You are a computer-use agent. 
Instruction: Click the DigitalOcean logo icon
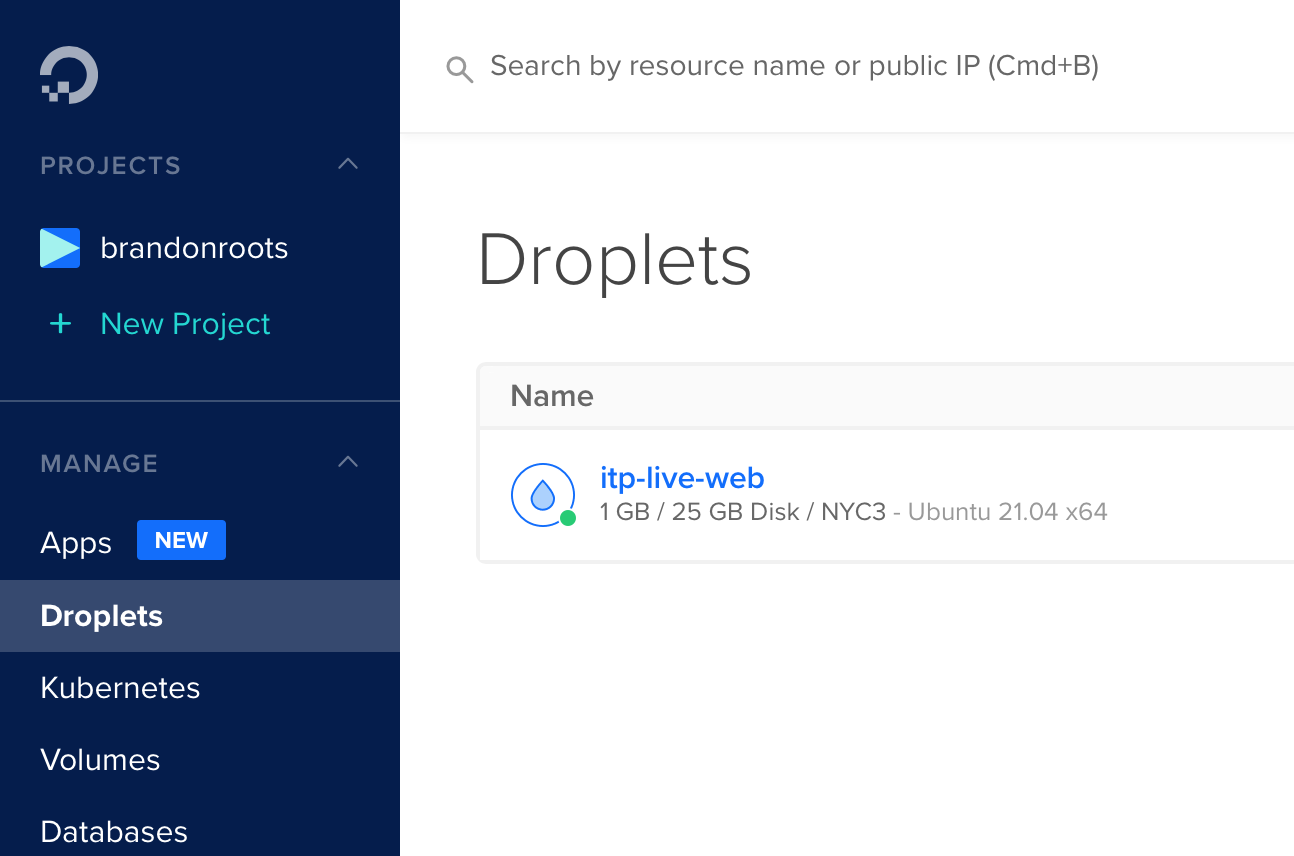(x=69, y=75)
